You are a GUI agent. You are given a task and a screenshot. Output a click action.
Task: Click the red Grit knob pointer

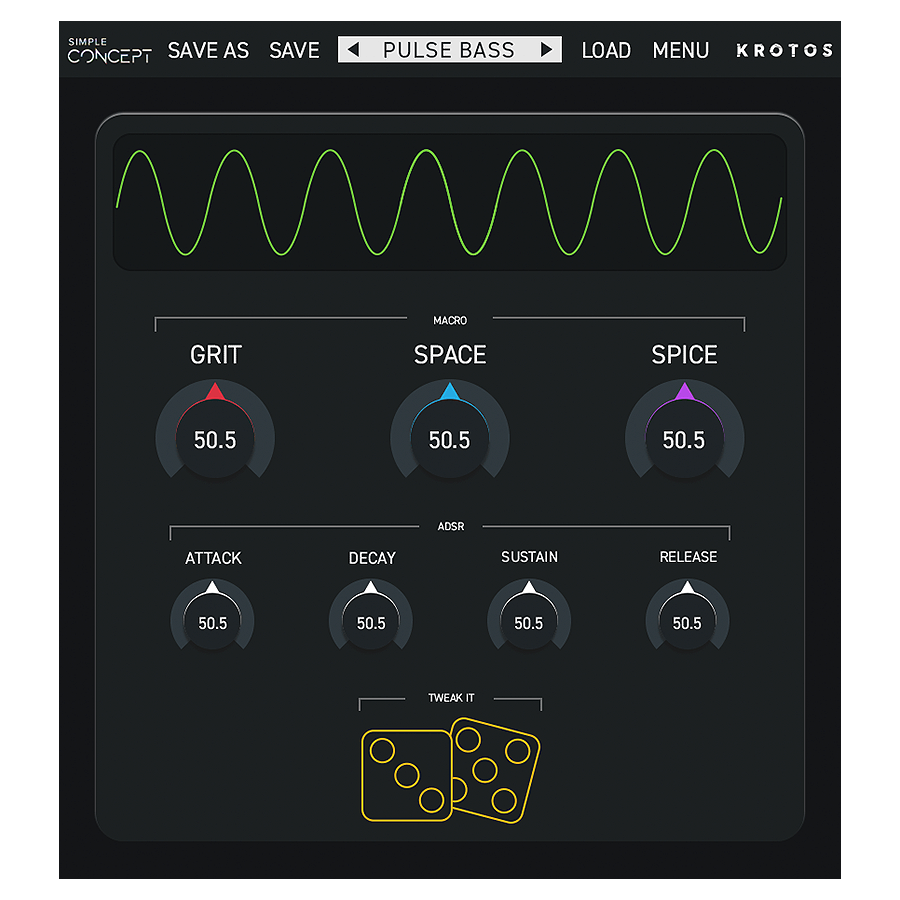215,391
